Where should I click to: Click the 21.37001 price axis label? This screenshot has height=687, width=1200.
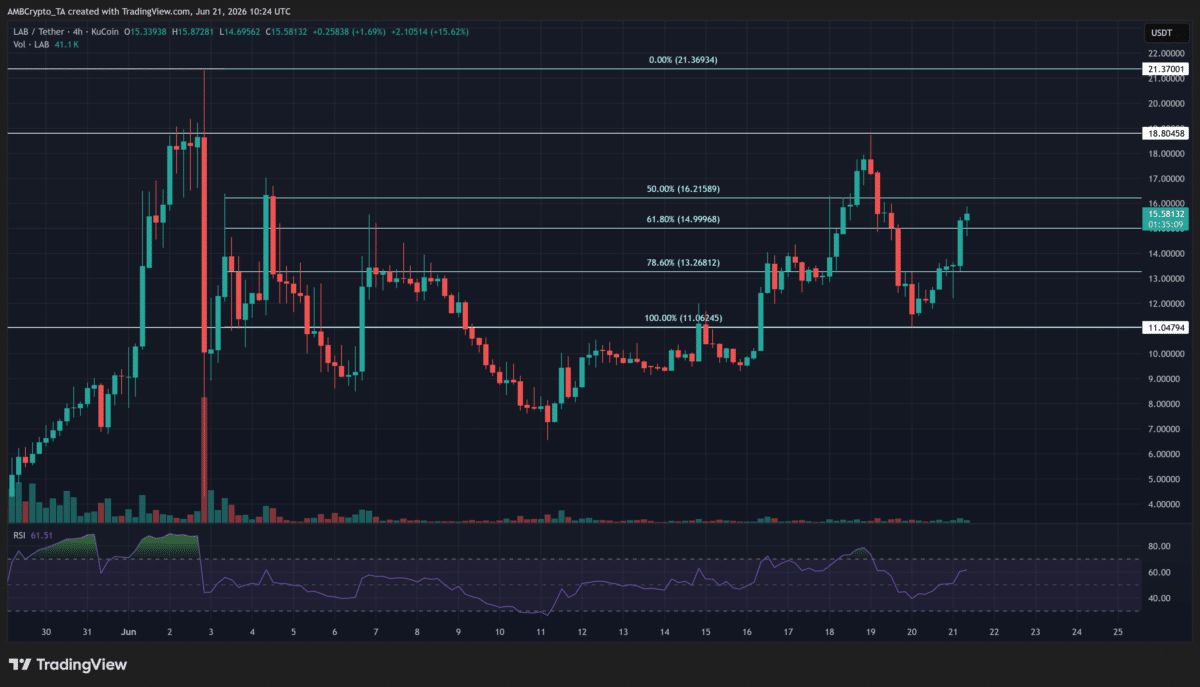coord(1165,69)
